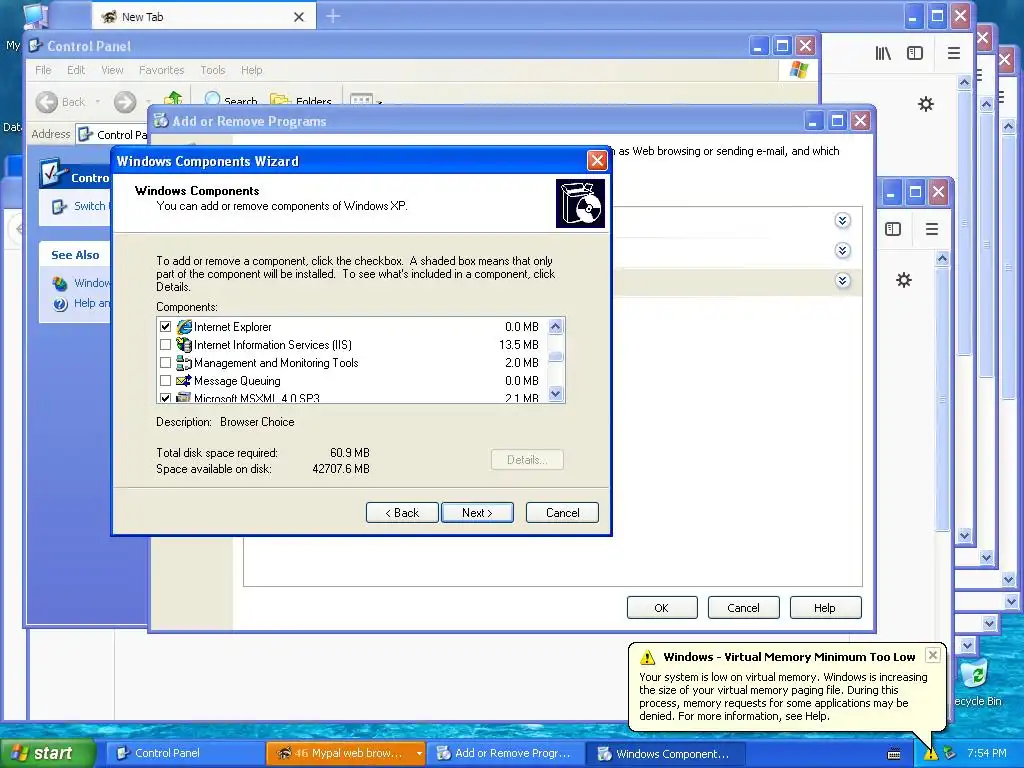
Task: Toggle sidebar icon in lower browser window
Action: coord(893,229)
